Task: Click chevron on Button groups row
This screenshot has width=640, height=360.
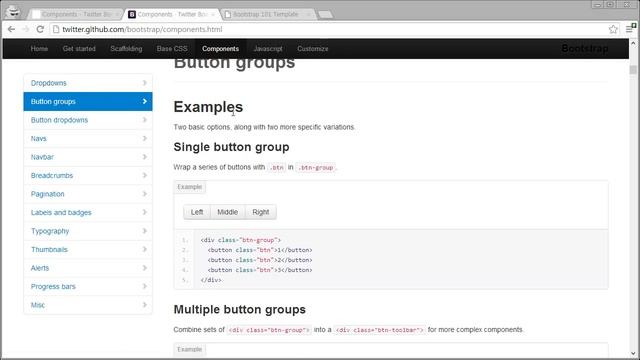Action: 144,101
